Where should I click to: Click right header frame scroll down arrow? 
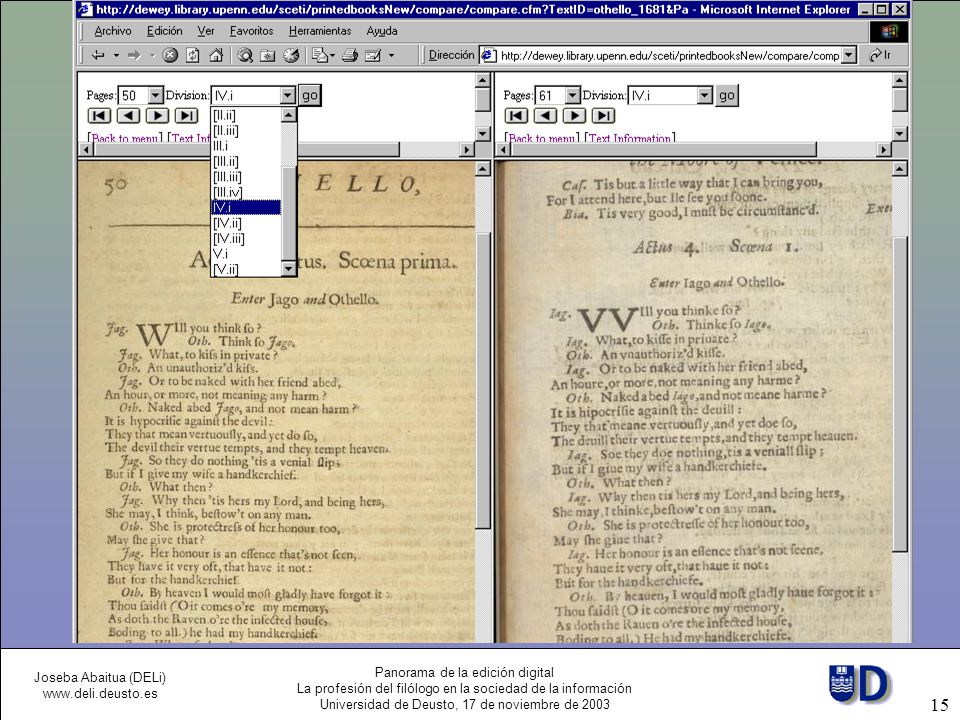(x=899, y=133)
